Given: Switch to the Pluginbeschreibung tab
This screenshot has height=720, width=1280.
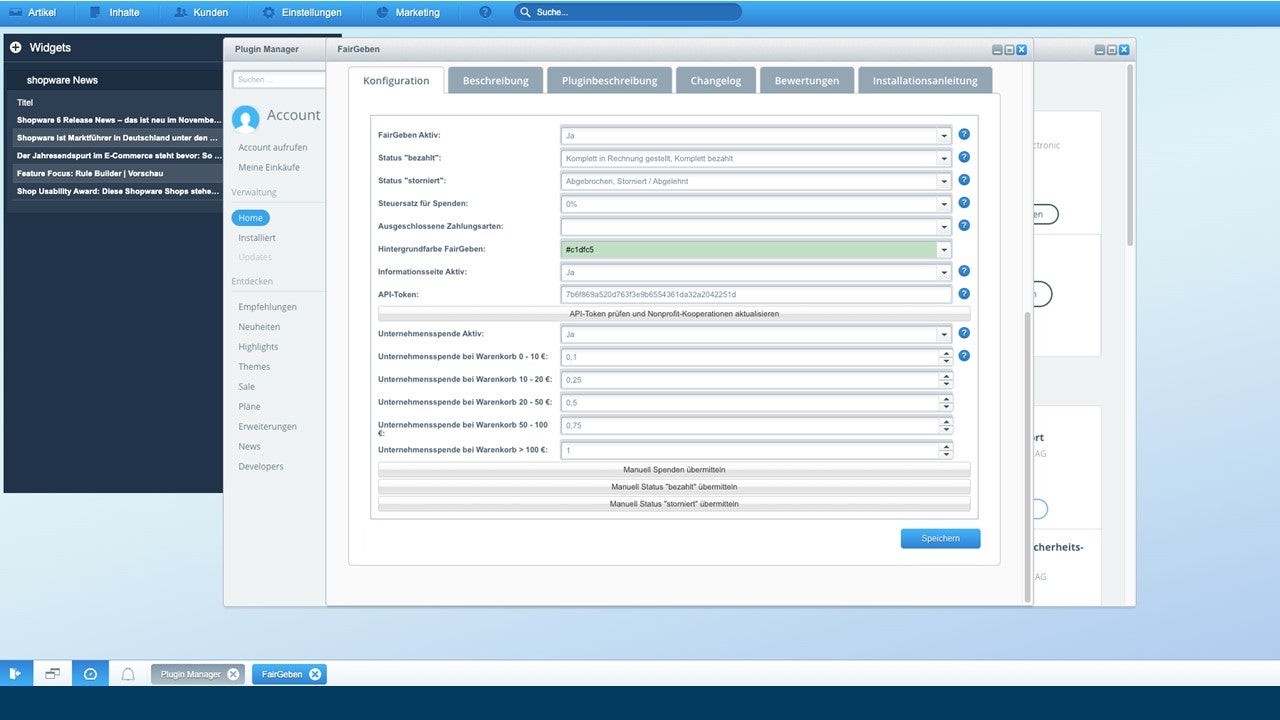Looking at the screenshot, I should coord(609,80).
